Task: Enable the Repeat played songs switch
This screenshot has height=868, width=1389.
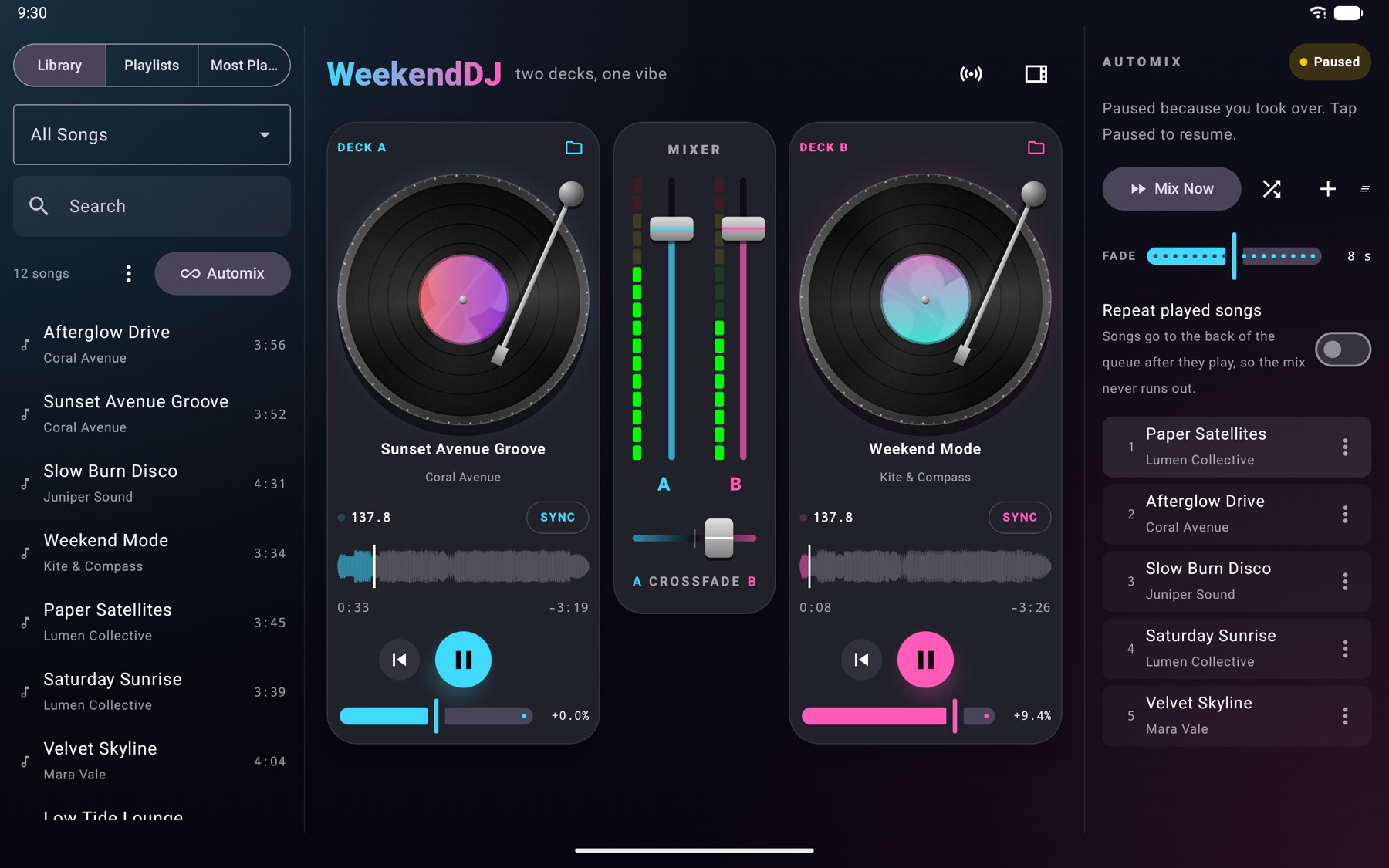Action: coord(1343,350)
